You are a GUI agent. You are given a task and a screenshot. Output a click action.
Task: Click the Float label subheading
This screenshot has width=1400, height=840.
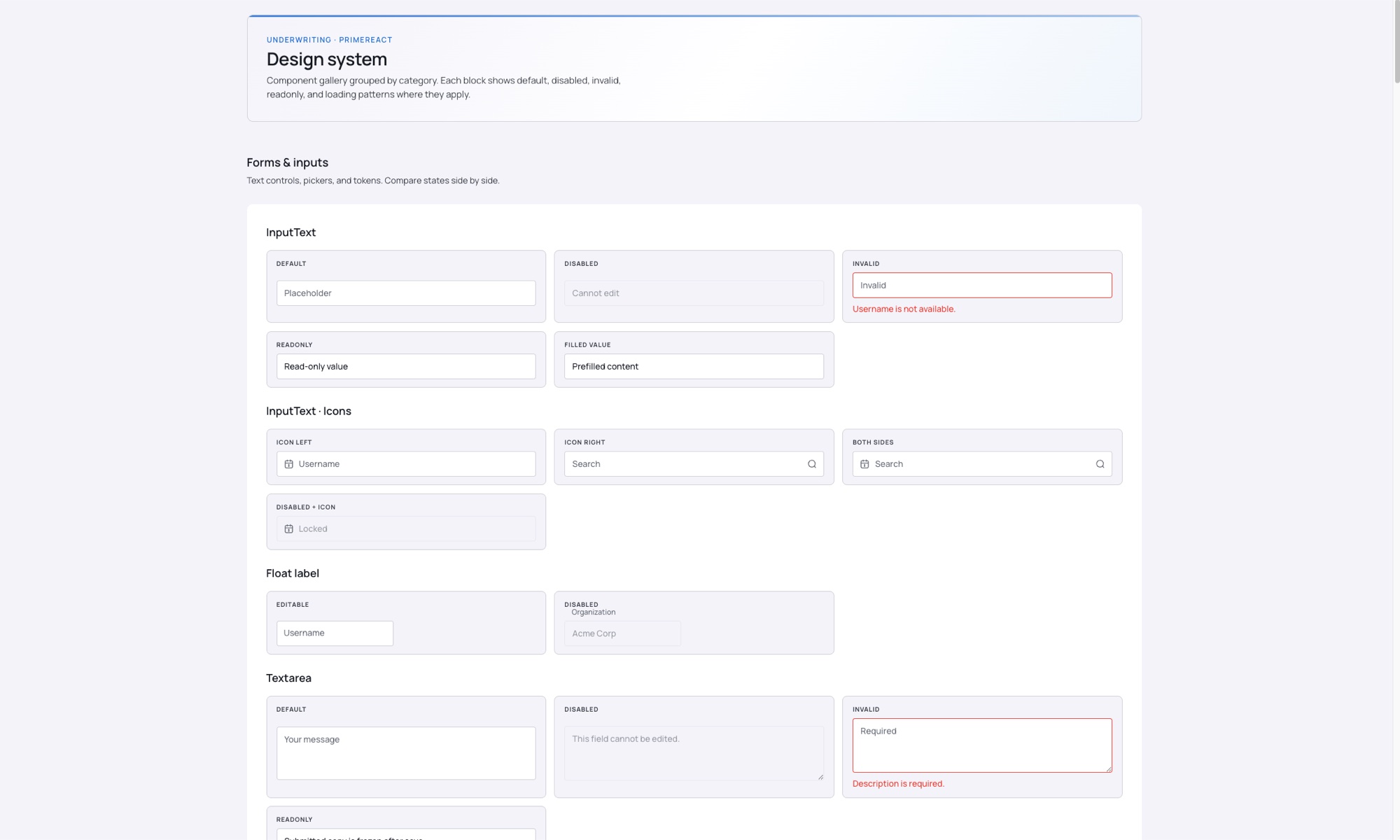point(293,573)
